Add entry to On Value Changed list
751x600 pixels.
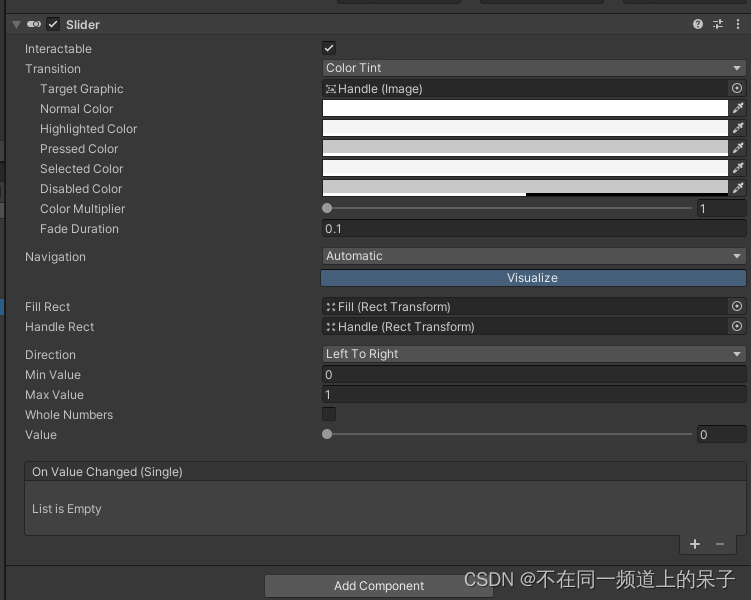click(x=695, y=544)
